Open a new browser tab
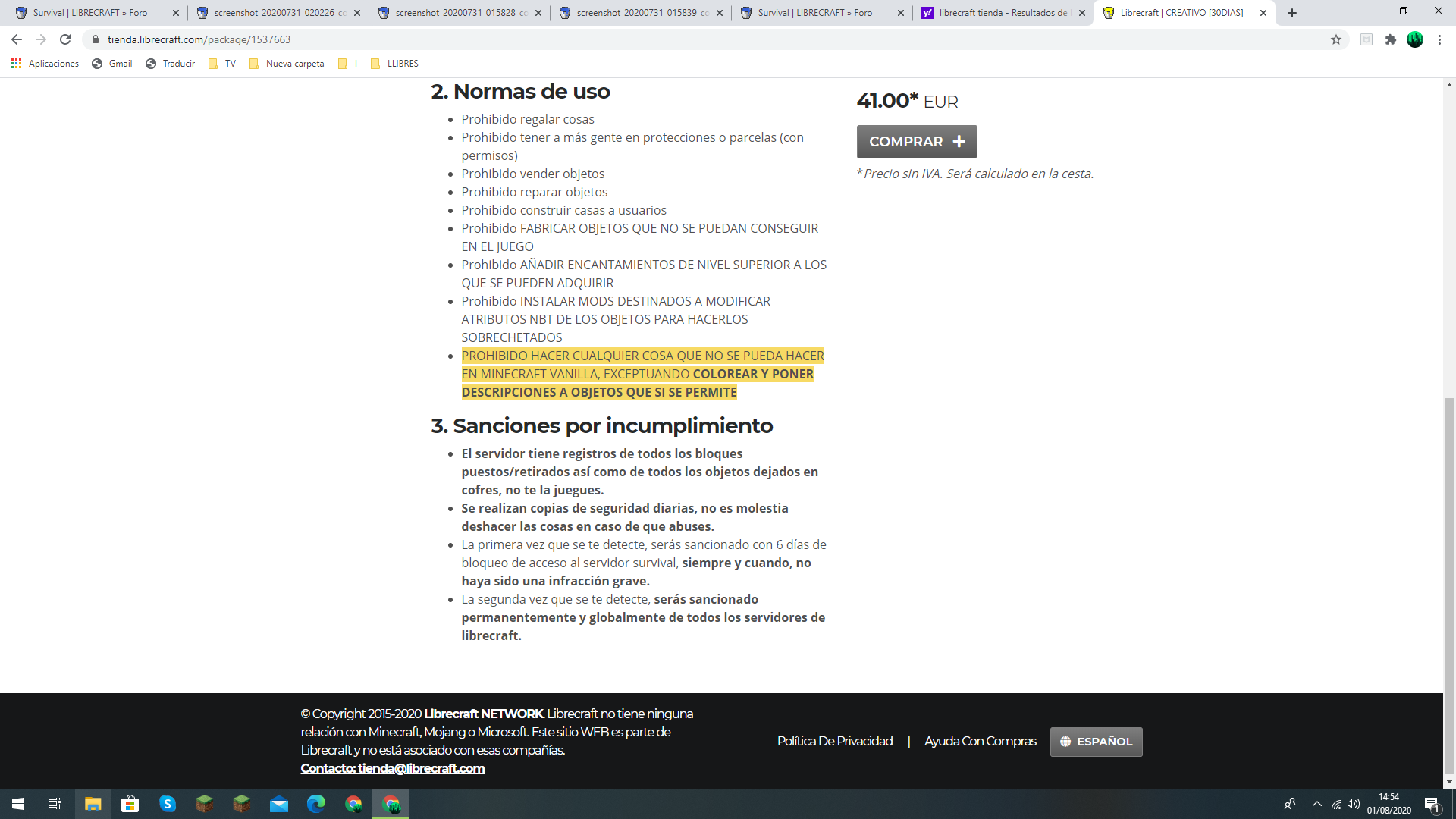Viewport: 1456px width, 819px height. [1292, 13]
